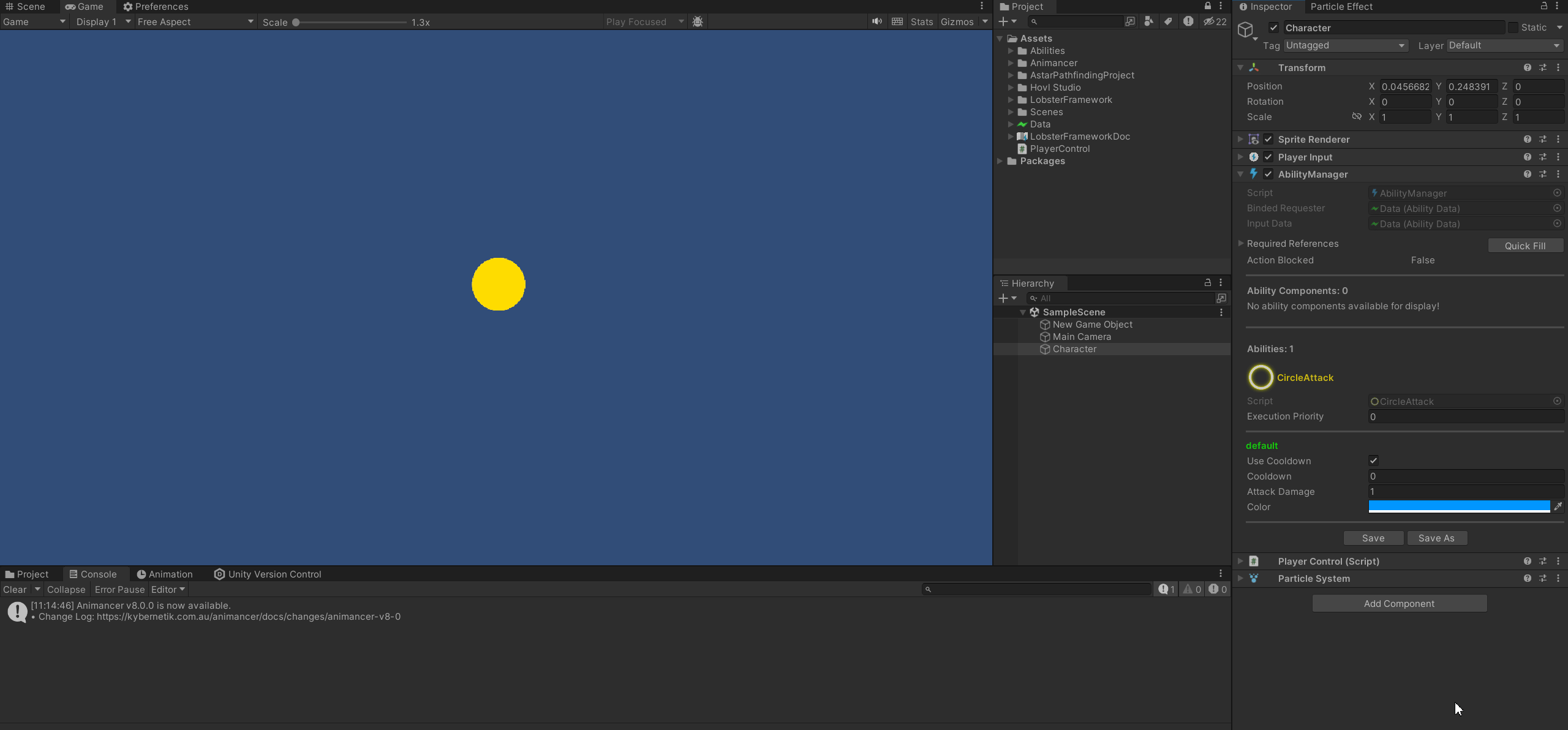Open Player Input presets icon
This screenshot has height=730, width=1568.
click(1543, 157)
